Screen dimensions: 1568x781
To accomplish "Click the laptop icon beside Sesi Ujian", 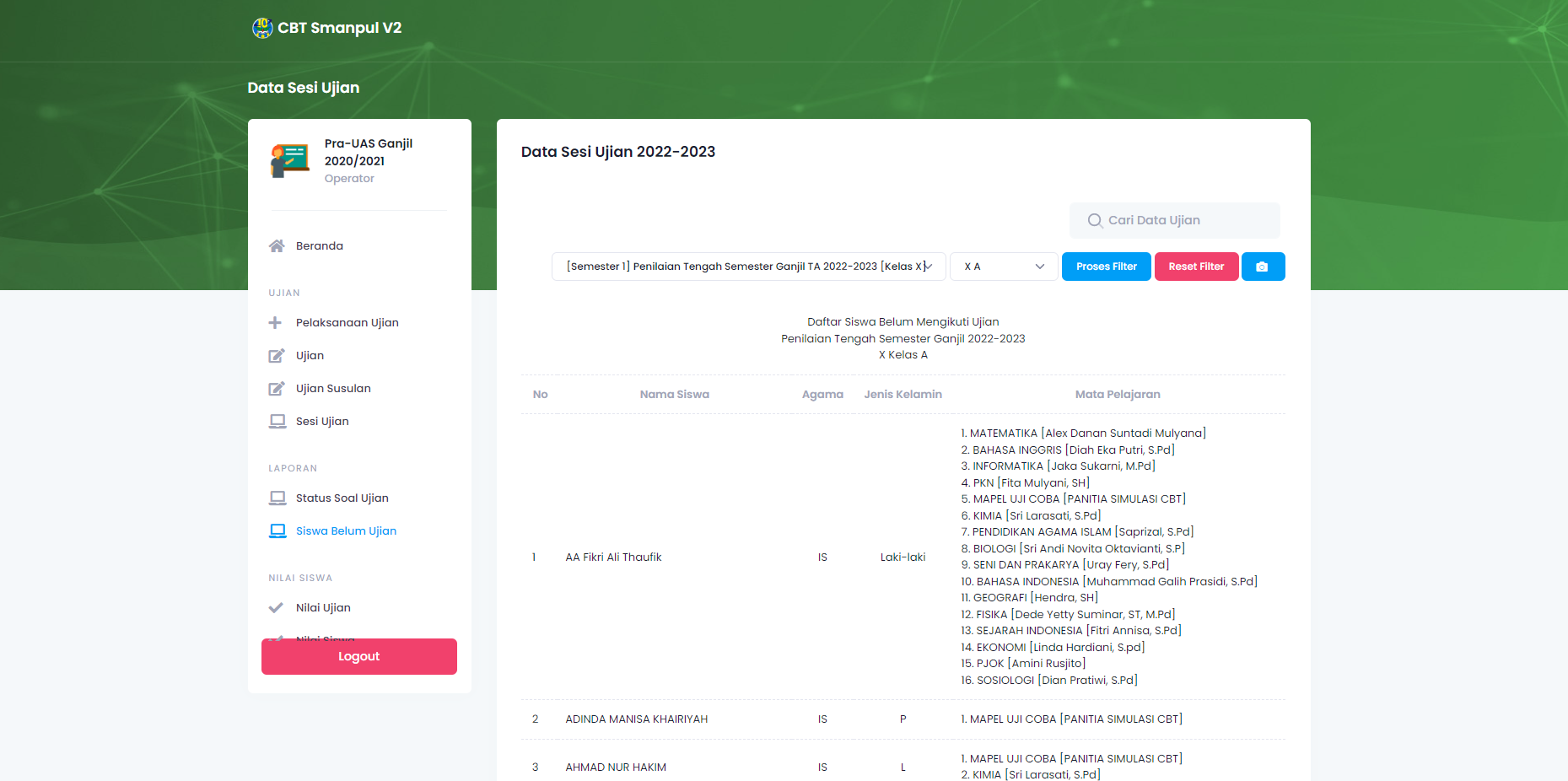I will coord(277,422).
